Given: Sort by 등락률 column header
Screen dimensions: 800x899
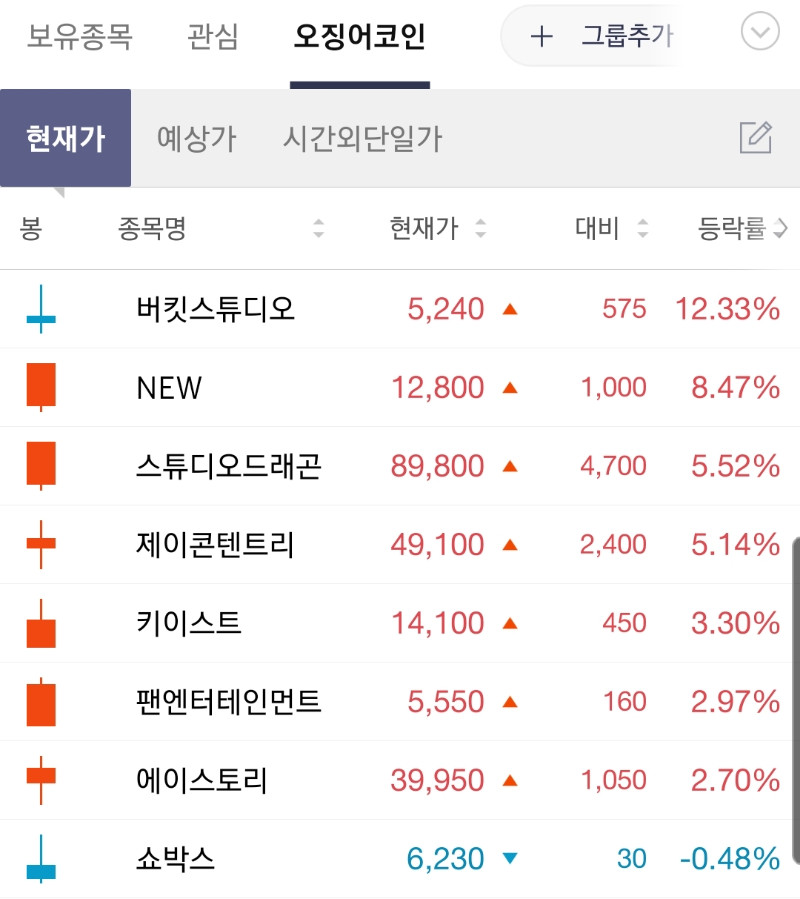Looking at the screenshot, I should tap(740, 229).
